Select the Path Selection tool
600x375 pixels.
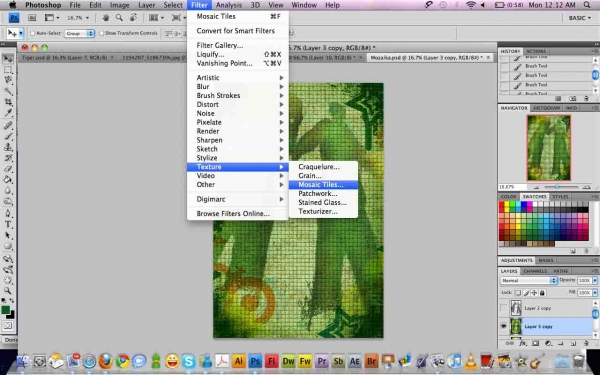tap(8, 235)
